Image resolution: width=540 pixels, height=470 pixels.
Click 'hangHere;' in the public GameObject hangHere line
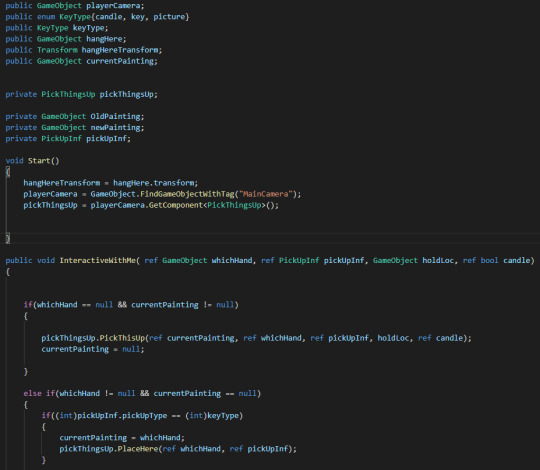point(106,39)
